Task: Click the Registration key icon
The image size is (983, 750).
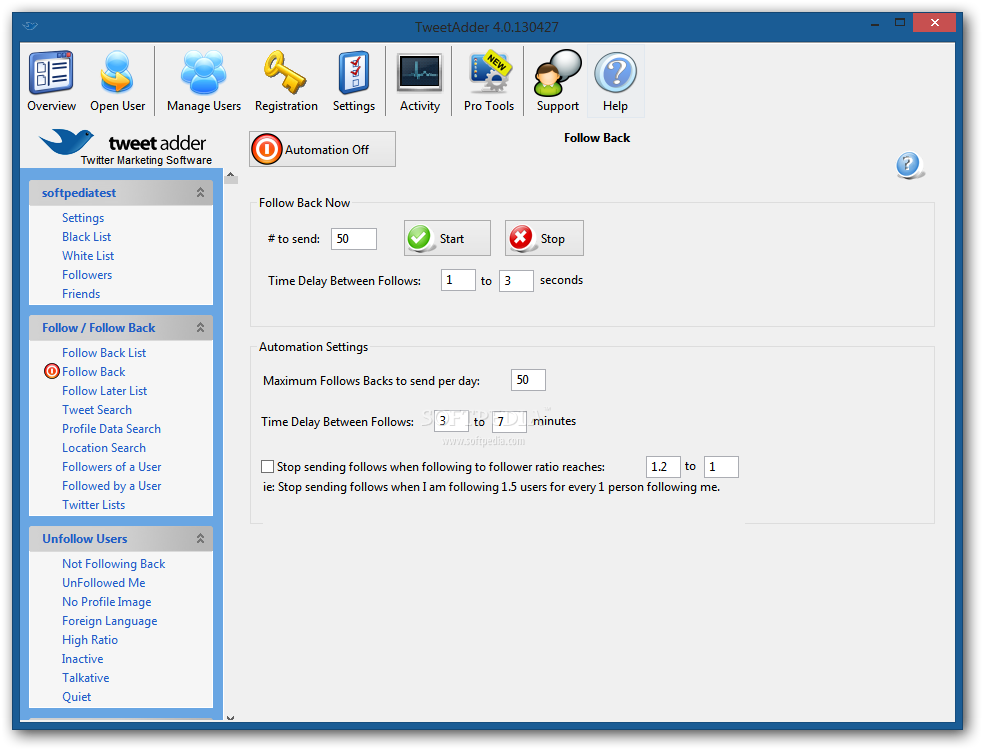Action: [x=286, y=82]
